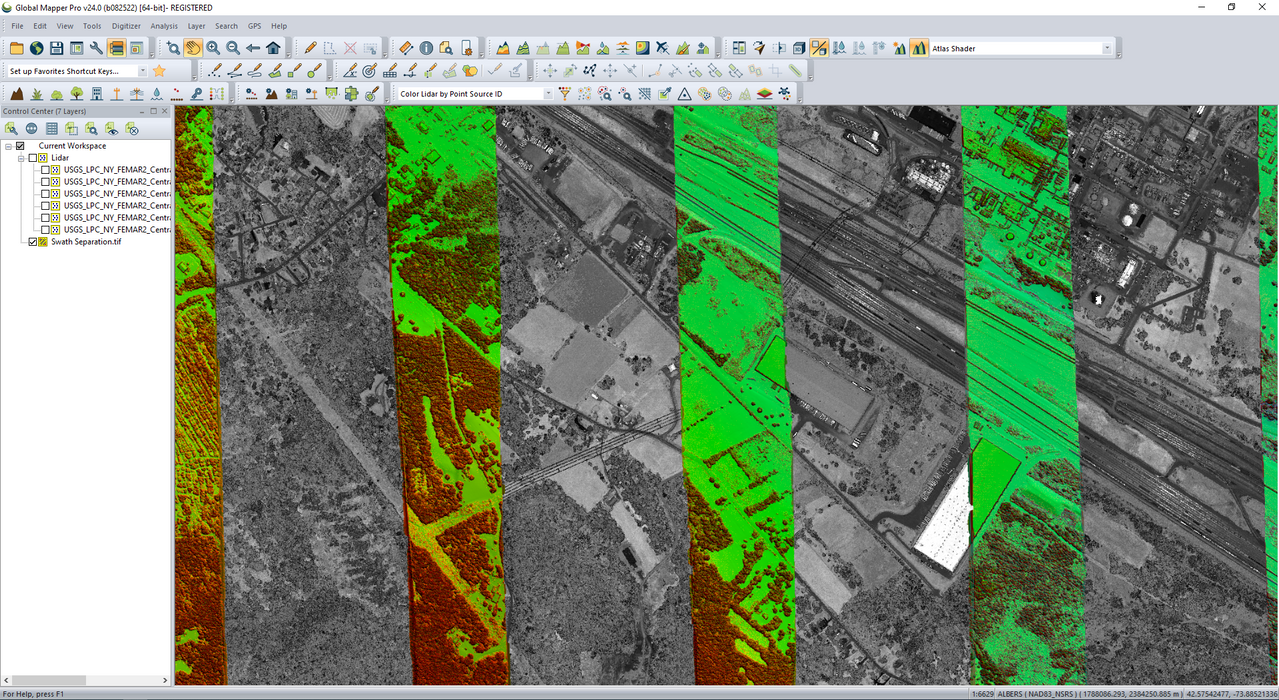Uncheck the Swath Separation.tif layer
This screenshot has width=1279, height=700.
(33, 242)
